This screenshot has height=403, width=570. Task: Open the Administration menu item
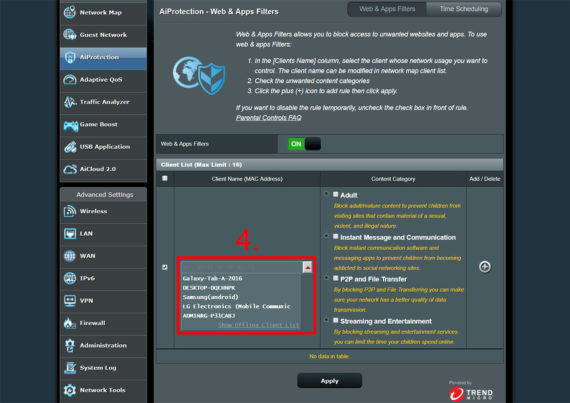(103, 345)
